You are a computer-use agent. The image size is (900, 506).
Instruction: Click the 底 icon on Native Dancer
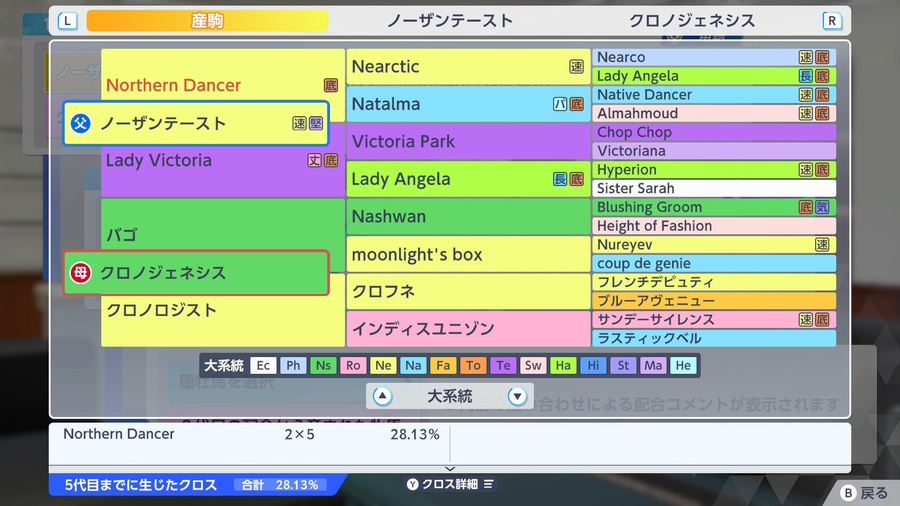pyautogui.click(x=822, y=95)
